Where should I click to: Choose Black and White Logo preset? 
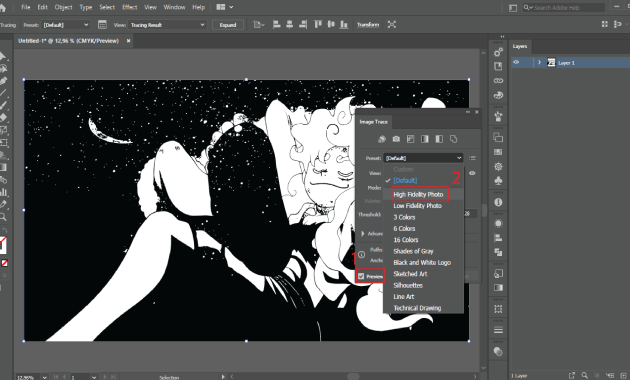pyautogui.click(x=422, y=263)
